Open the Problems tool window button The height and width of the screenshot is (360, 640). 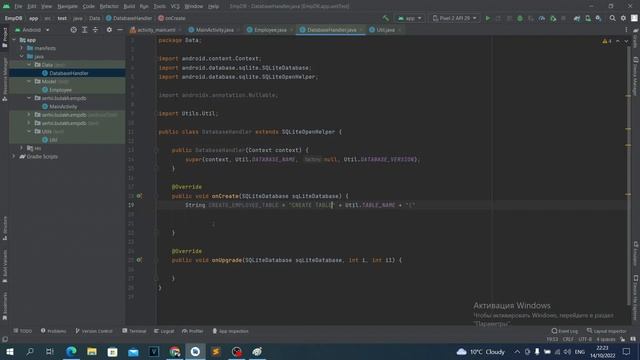53,331
